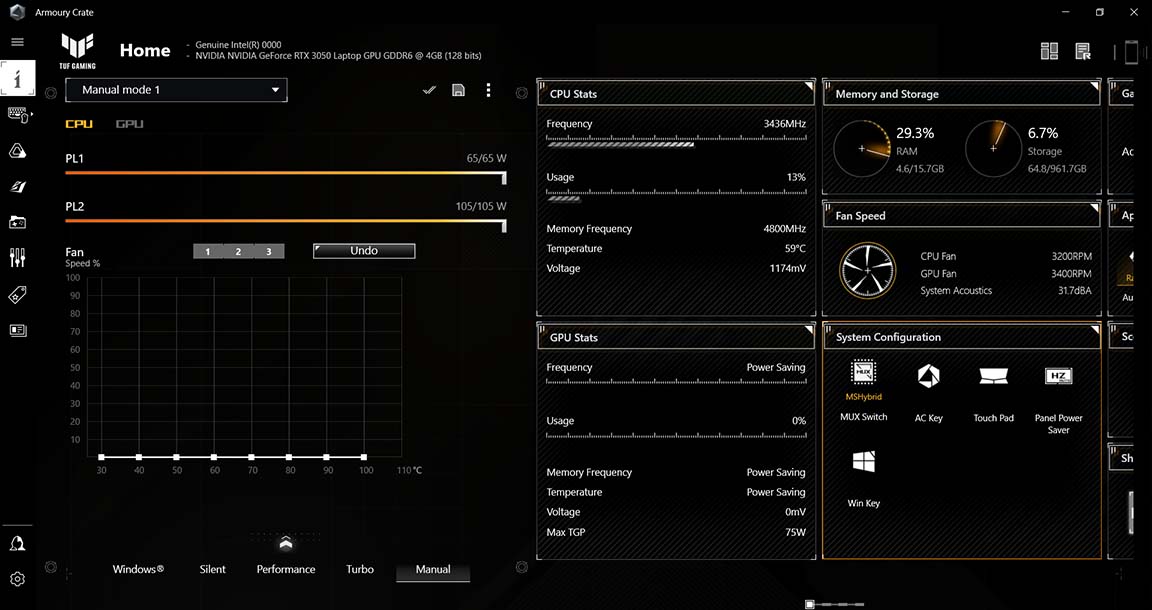
Task: Open the three-dot options menu
Action: tap(488, 90)
